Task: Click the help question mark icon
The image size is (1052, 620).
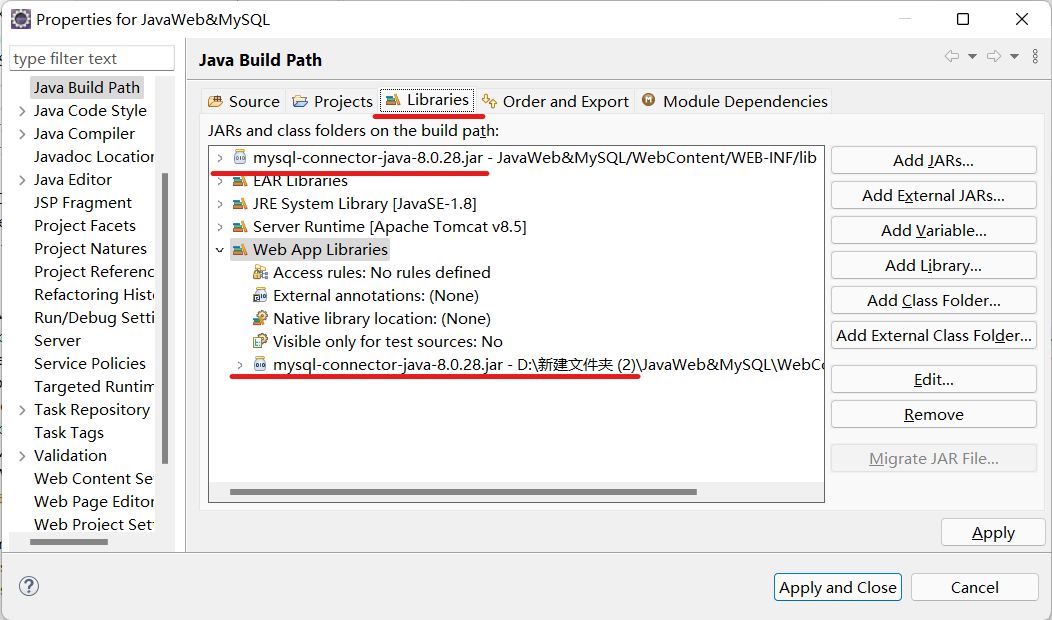Action: tap(29, 586)
